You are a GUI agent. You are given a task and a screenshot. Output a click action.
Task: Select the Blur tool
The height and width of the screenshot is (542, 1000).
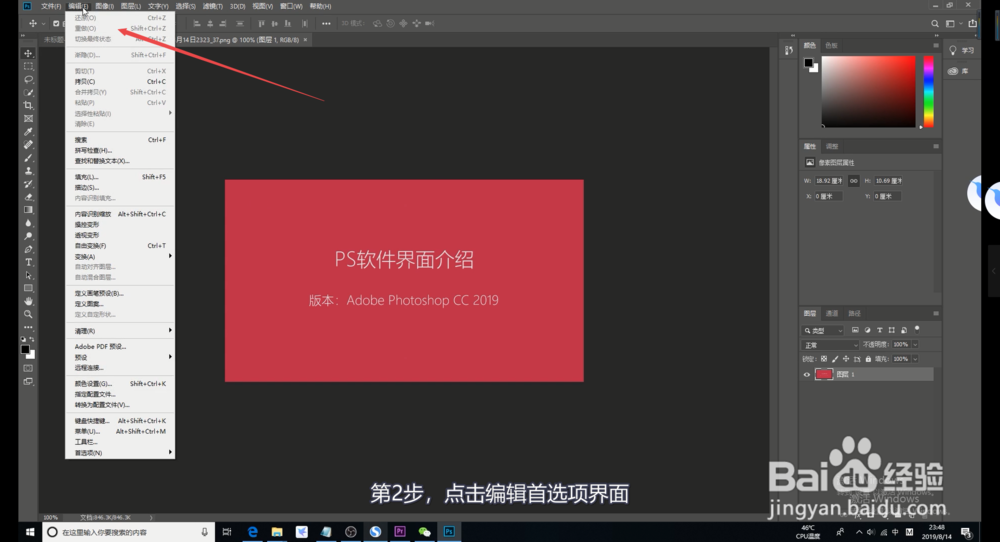tap(28, 223)
